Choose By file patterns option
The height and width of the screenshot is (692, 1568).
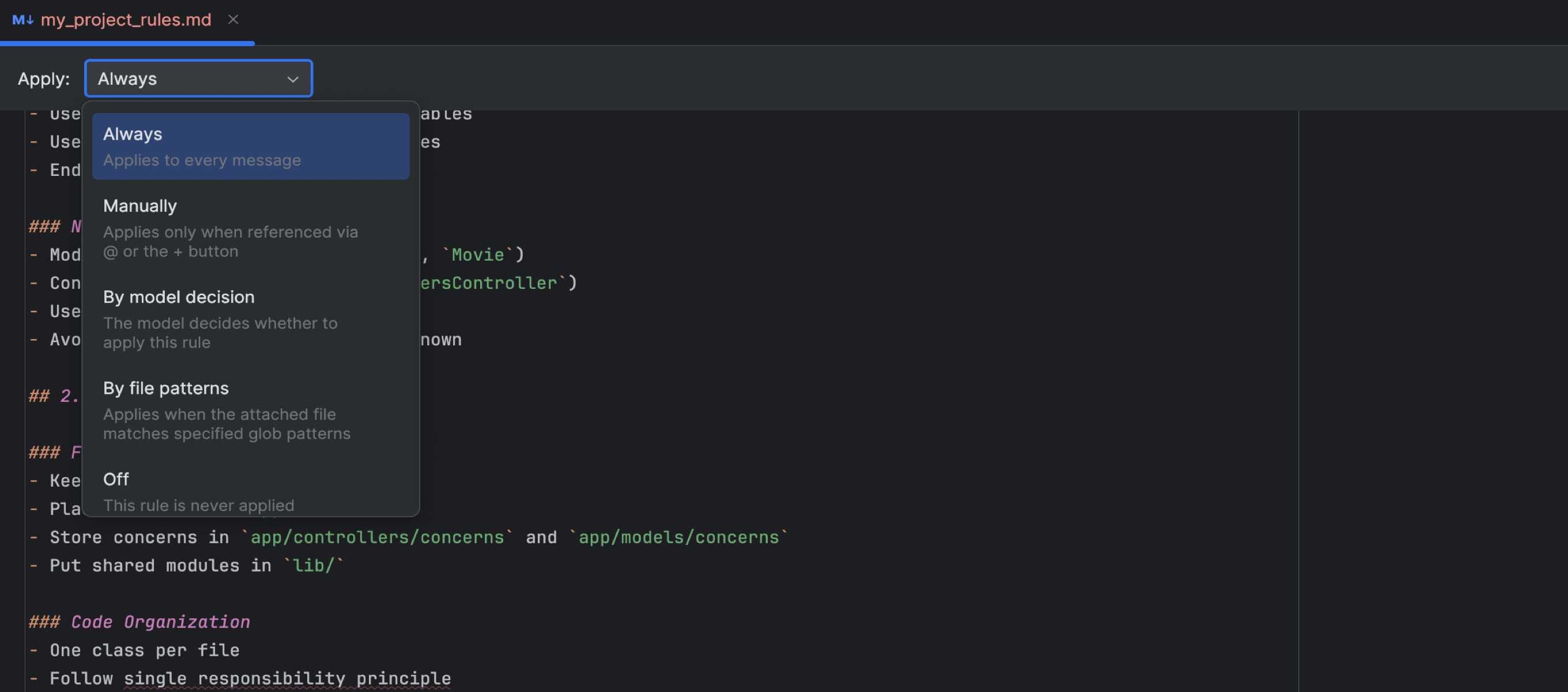point(250,410)
